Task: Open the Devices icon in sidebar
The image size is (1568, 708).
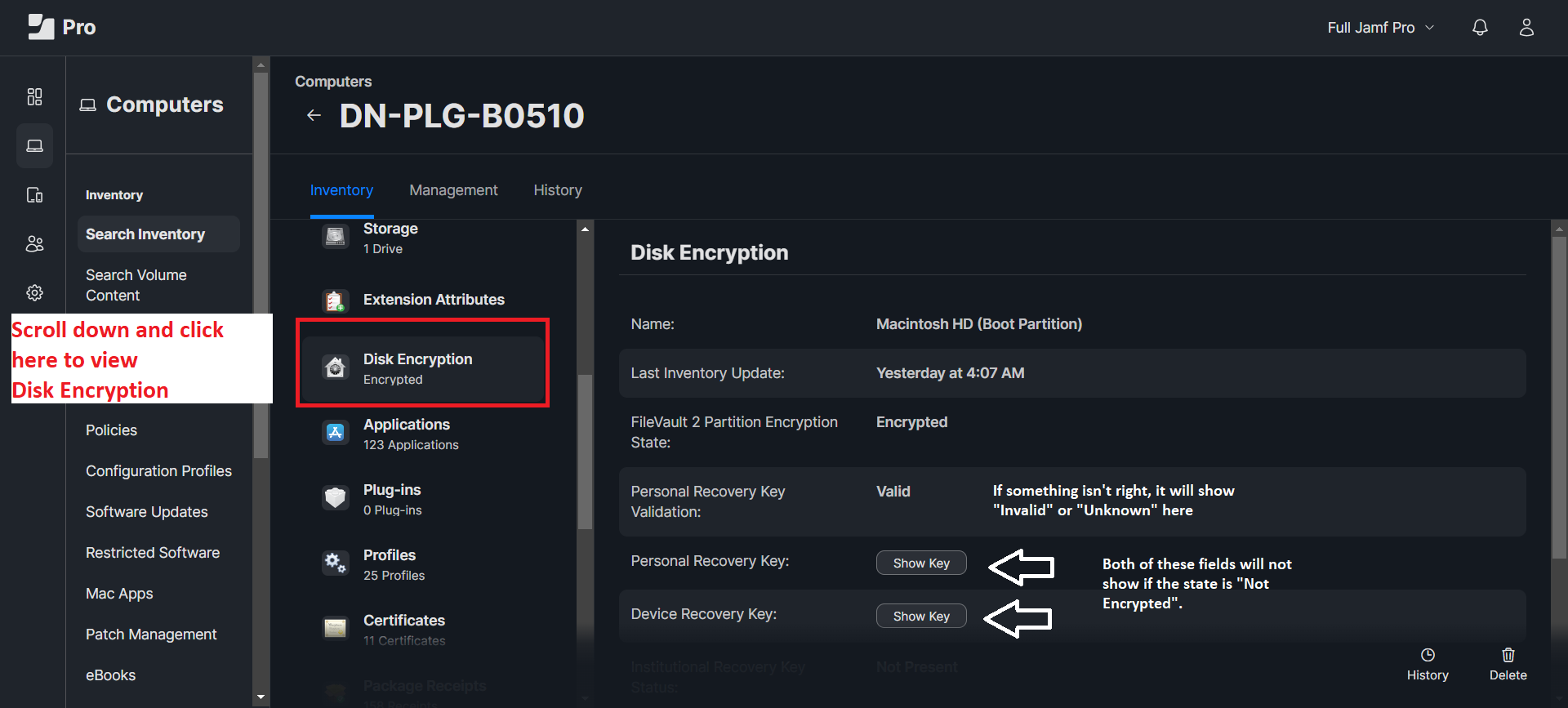Action: pyautogui.click(x=34, y=195)
